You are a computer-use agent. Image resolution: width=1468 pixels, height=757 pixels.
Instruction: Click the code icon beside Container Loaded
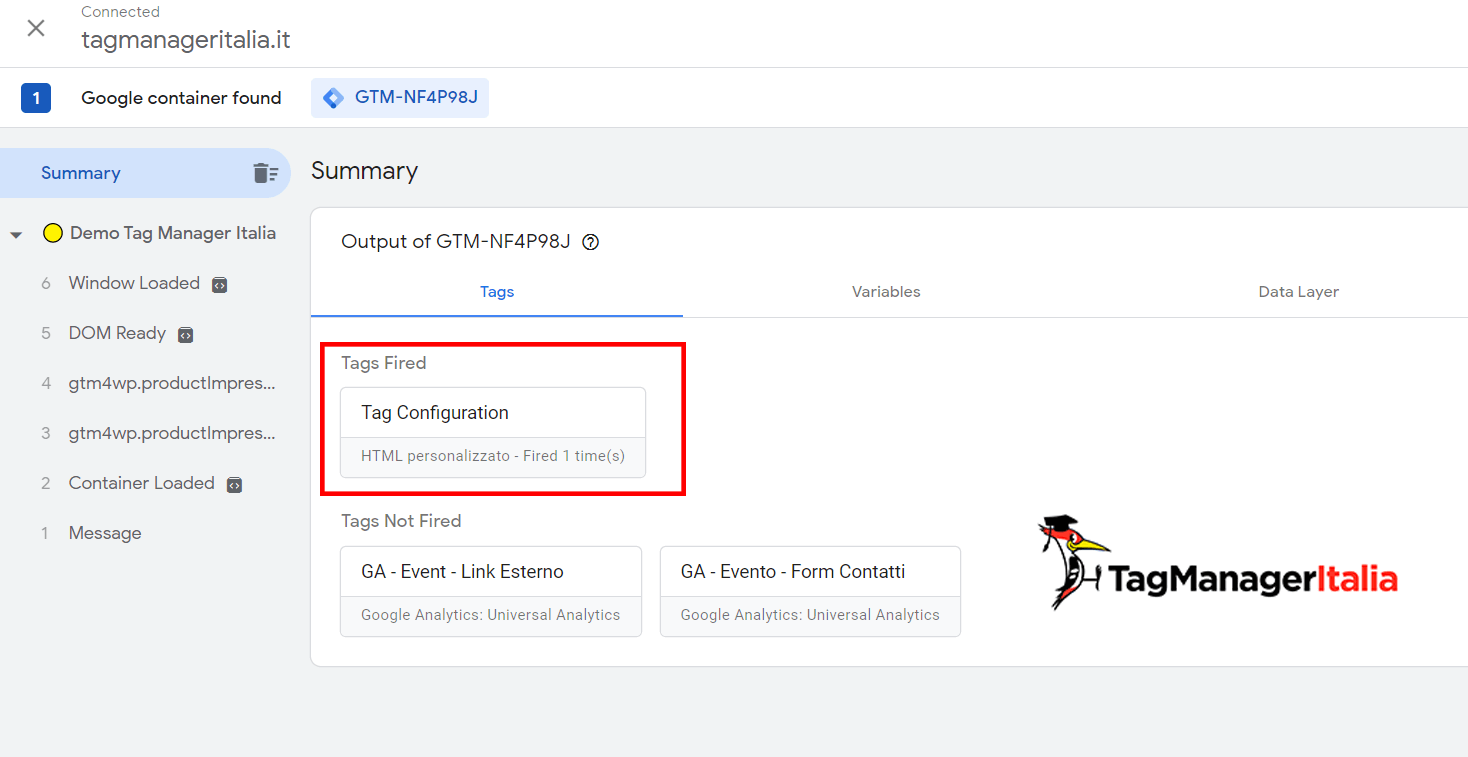pos(234,485)
